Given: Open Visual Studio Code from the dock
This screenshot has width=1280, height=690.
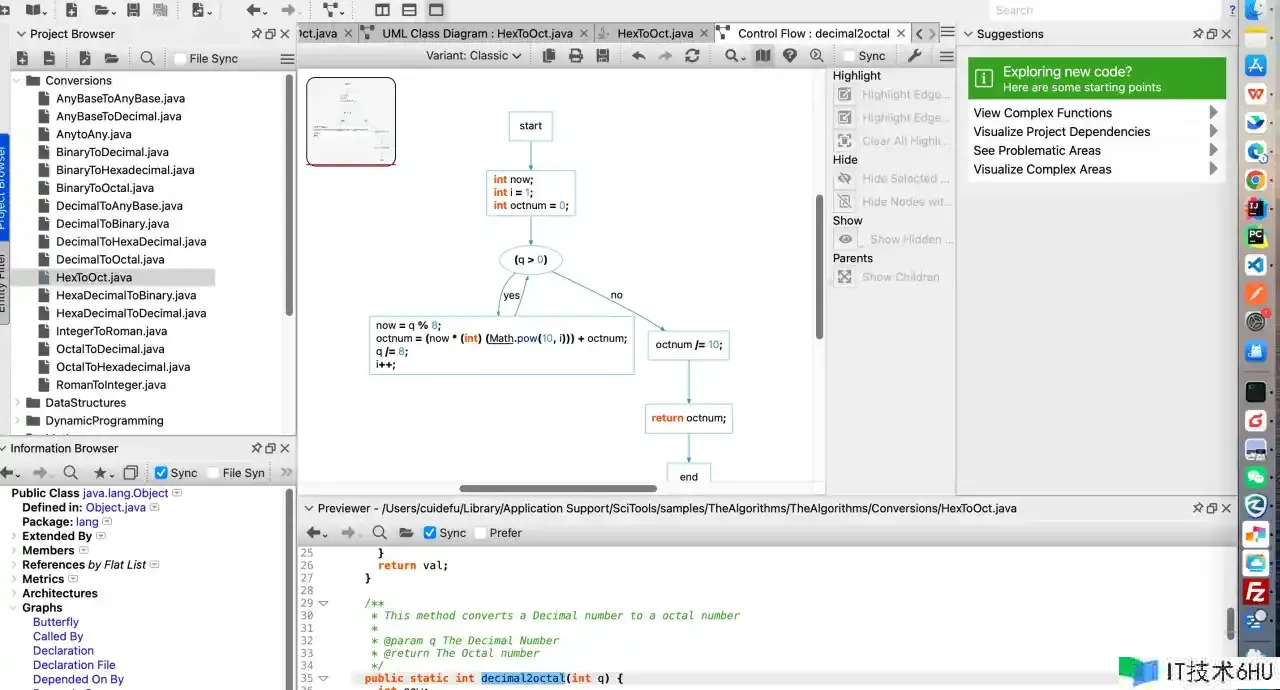Looking at the screenshot, I should [1255, 266].
